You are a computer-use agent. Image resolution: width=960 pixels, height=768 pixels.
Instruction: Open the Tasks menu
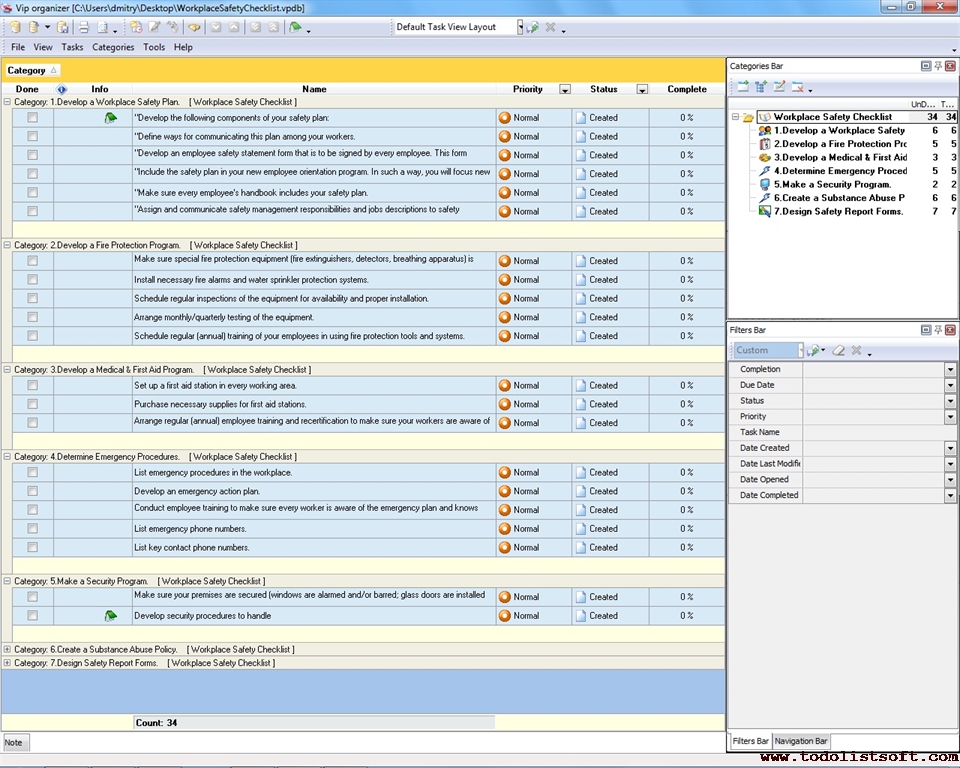[71, 47]
